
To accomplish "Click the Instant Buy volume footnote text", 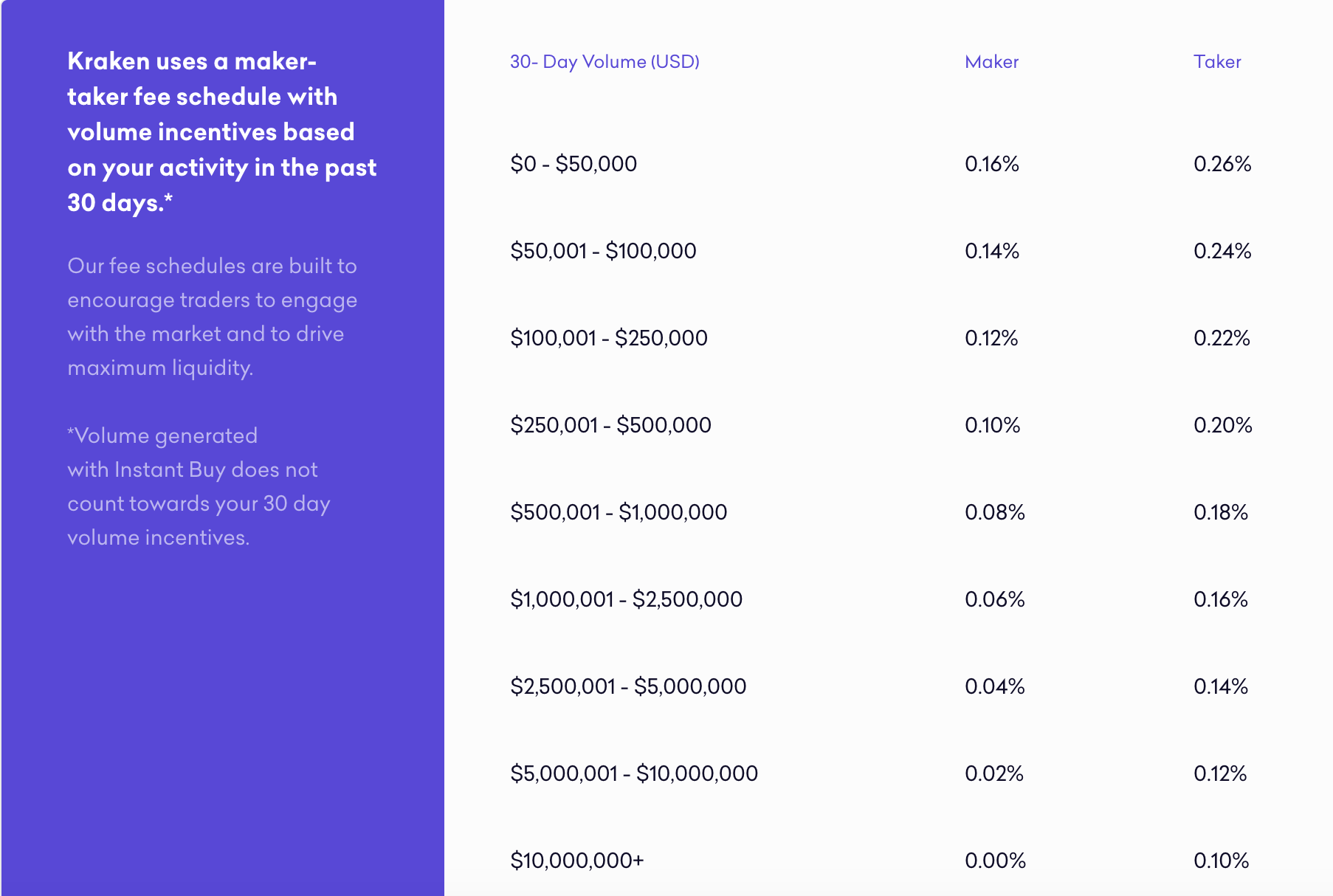I will click(x=199, y=486).
